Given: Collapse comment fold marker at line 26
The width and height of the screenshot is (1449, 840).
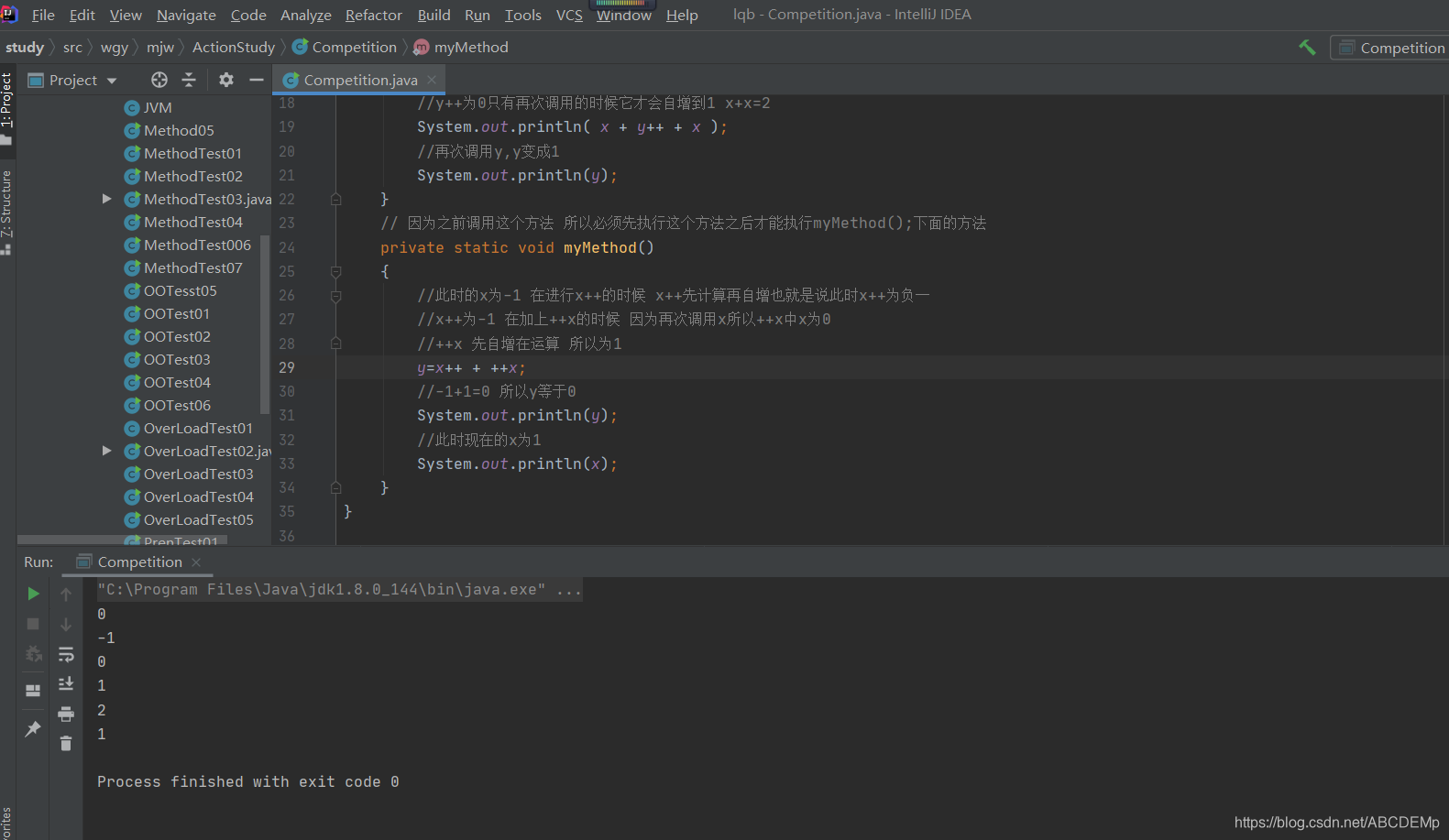Looking at the screenshot, I should click(335, 296).
